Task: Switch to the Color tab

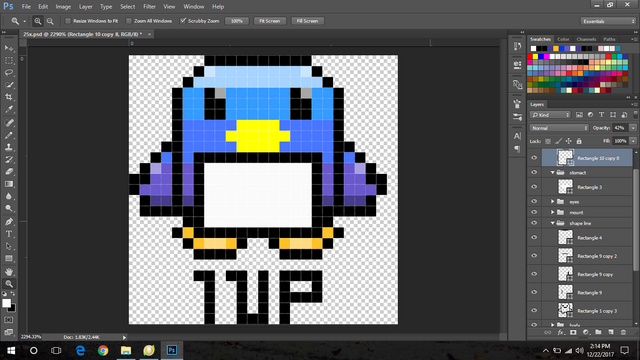Action: [x=563, y=39]
